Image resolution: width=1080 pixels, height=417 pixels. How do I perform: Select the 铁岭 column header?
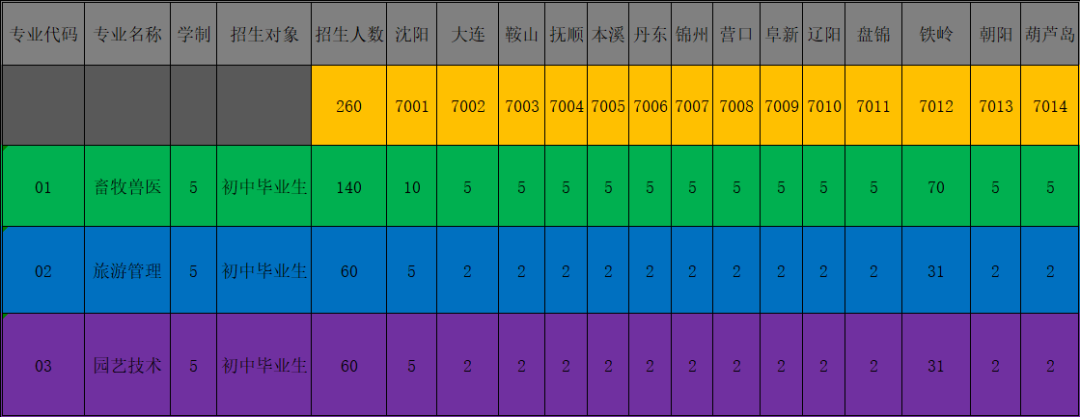pos(935,34)
